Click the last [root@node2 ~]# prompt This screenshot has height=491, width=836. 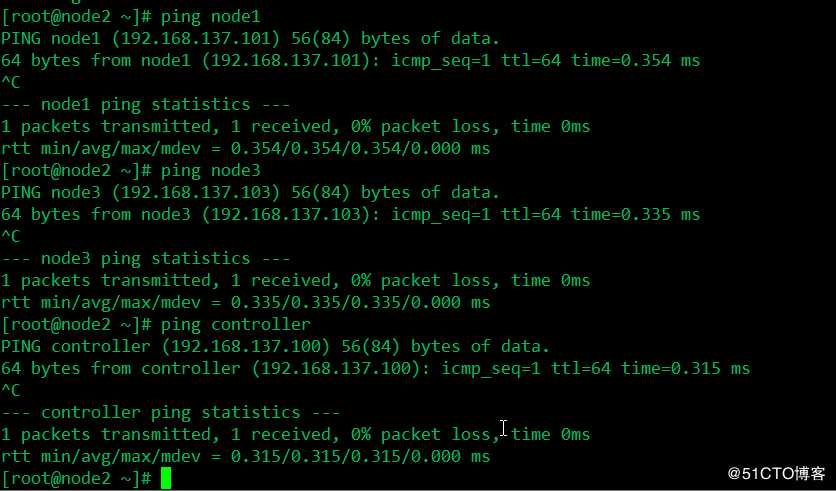pyautogui.click(x=76, y=479)
